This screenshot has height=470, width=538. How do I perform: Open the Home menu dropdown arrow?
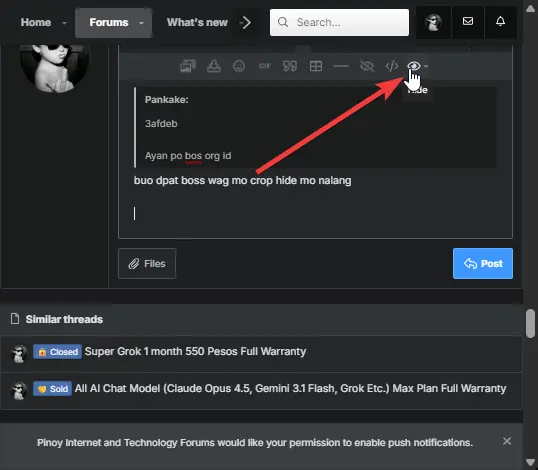(64, 23)
